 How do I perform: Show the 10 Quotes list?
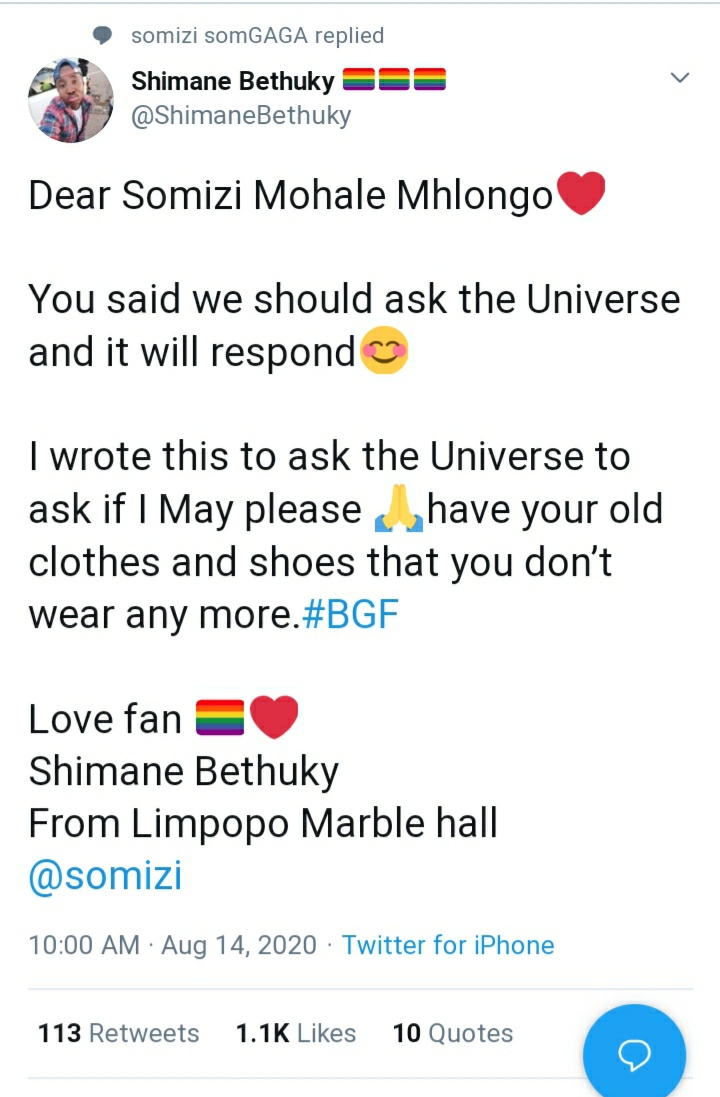(x=453, y=1033)
